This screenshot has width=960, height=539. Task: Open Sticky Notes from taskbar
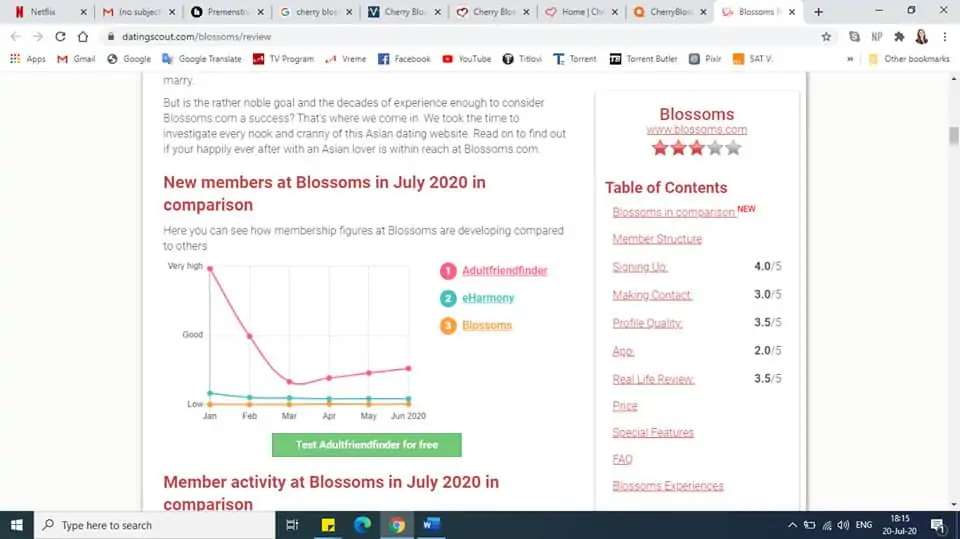(x=328, y=525)
